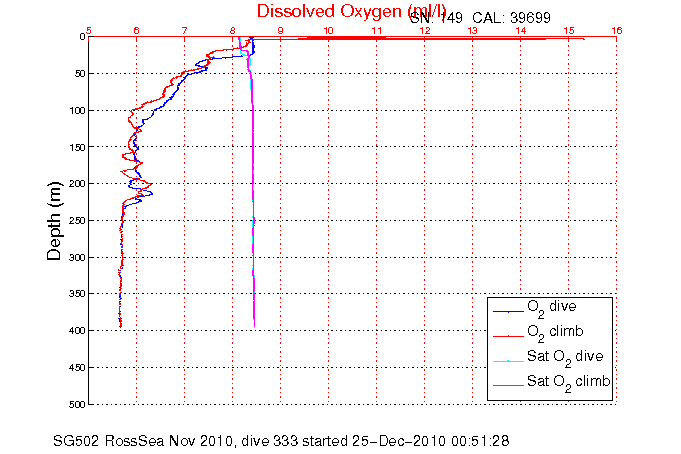Click the x-axis tick label 15
681x454 pixels.
[569, 30]
